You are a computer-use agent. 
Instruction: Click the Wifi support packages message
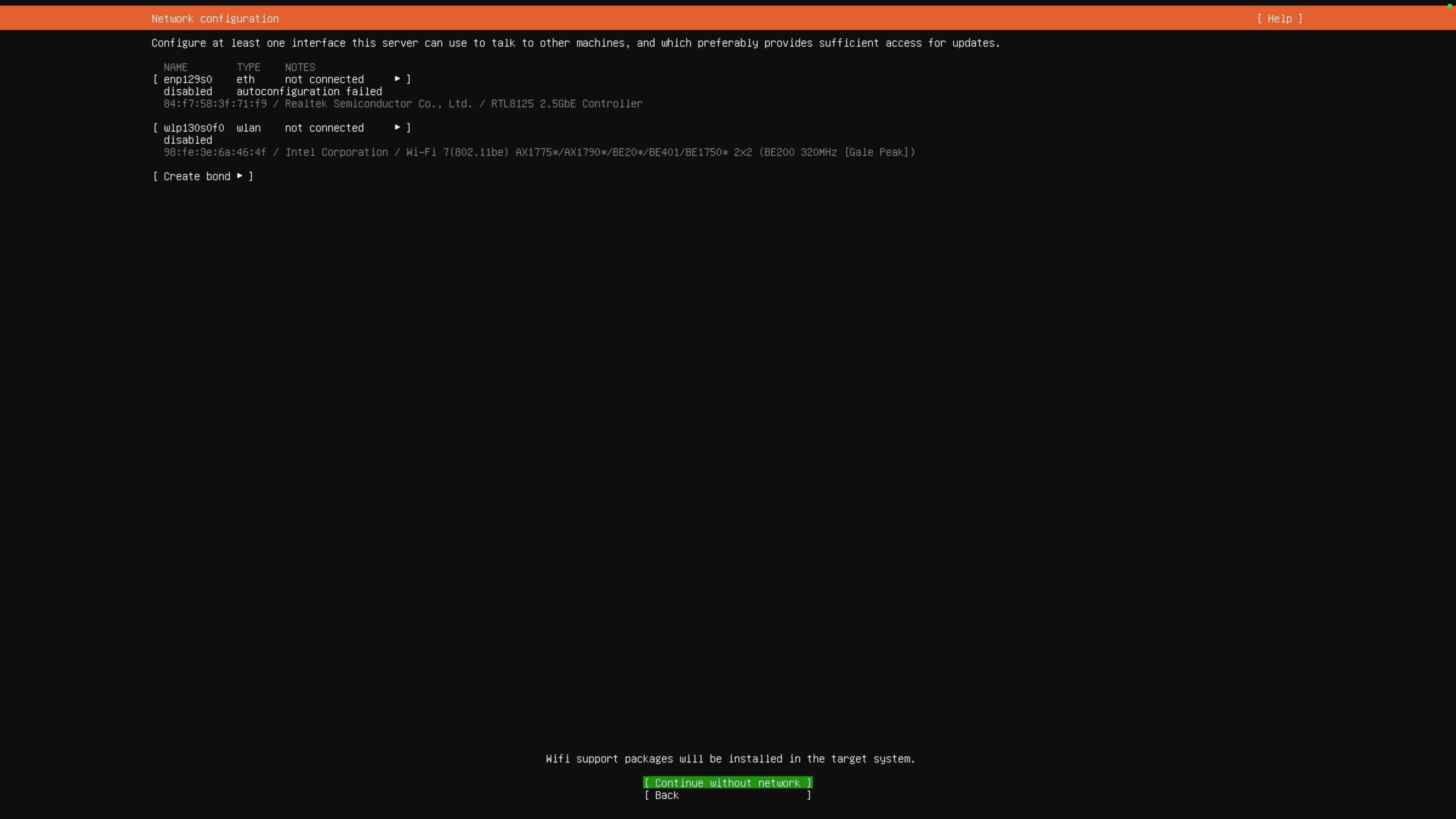point(730,758)
